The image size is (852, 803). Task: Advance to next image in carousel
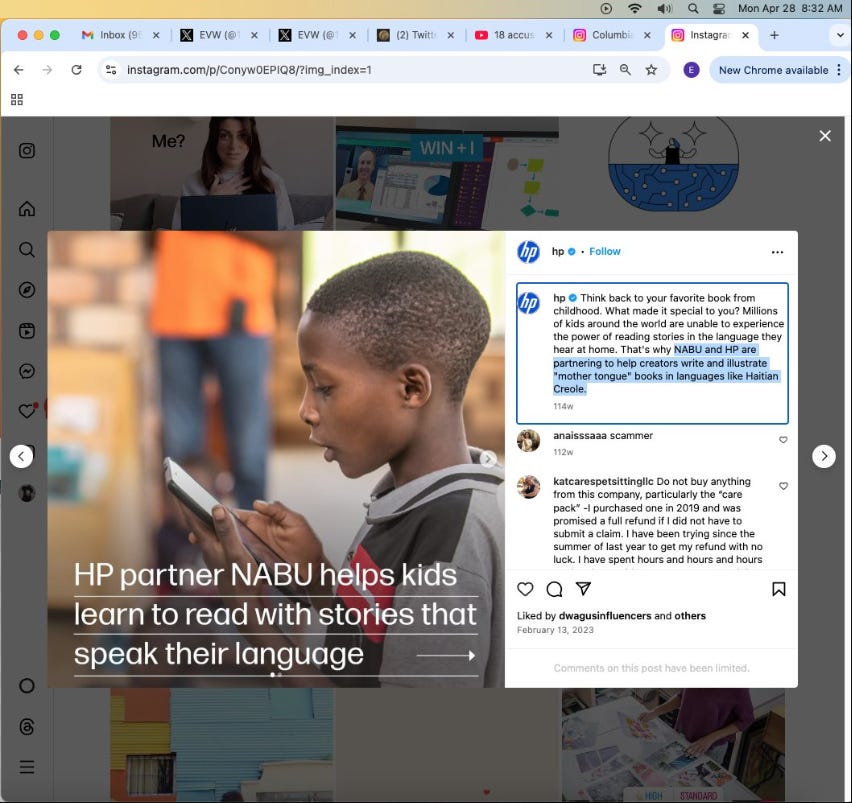[488, 459]
